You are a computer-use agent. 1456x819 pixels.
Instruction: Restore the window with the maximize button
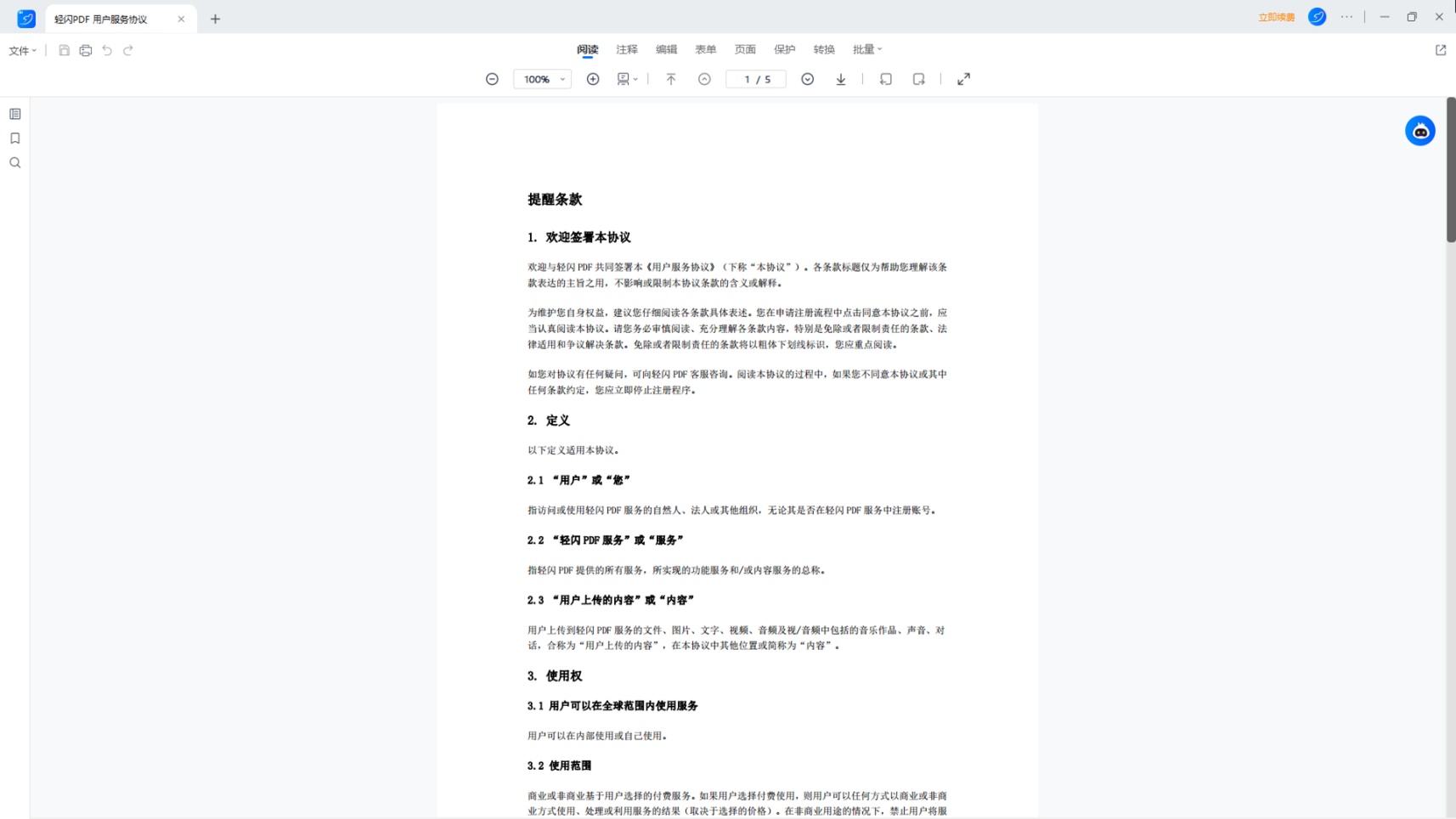click(1412, 17)
